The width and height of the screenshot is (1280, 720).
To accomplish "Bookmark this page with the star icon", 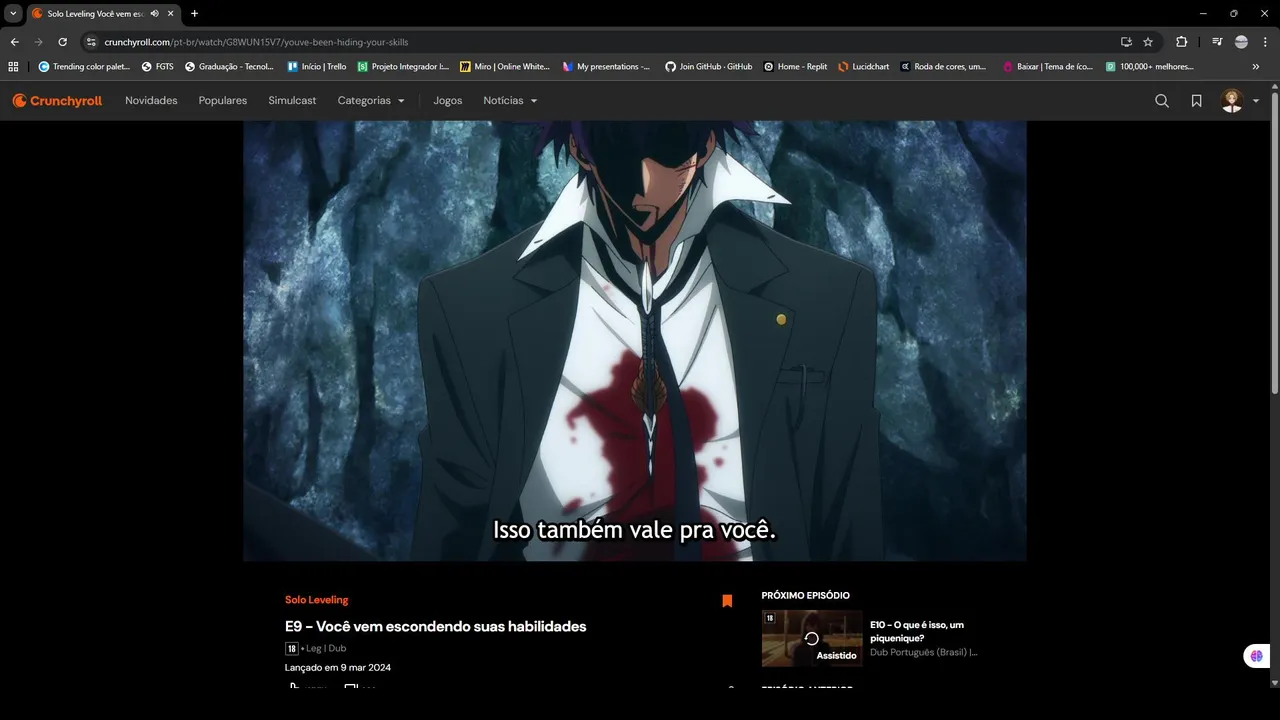I will pos(1148,42).
